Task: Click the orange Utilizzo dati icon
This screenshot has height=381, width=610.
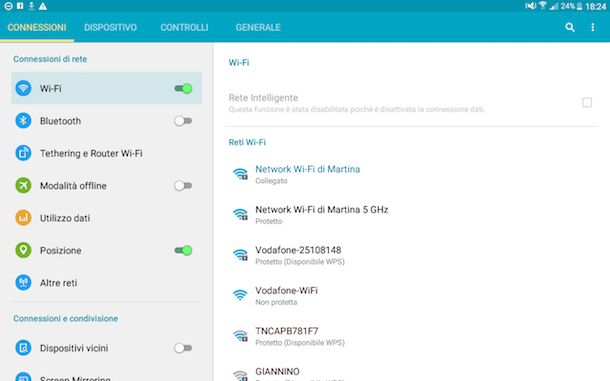Action: pos(23,218)
